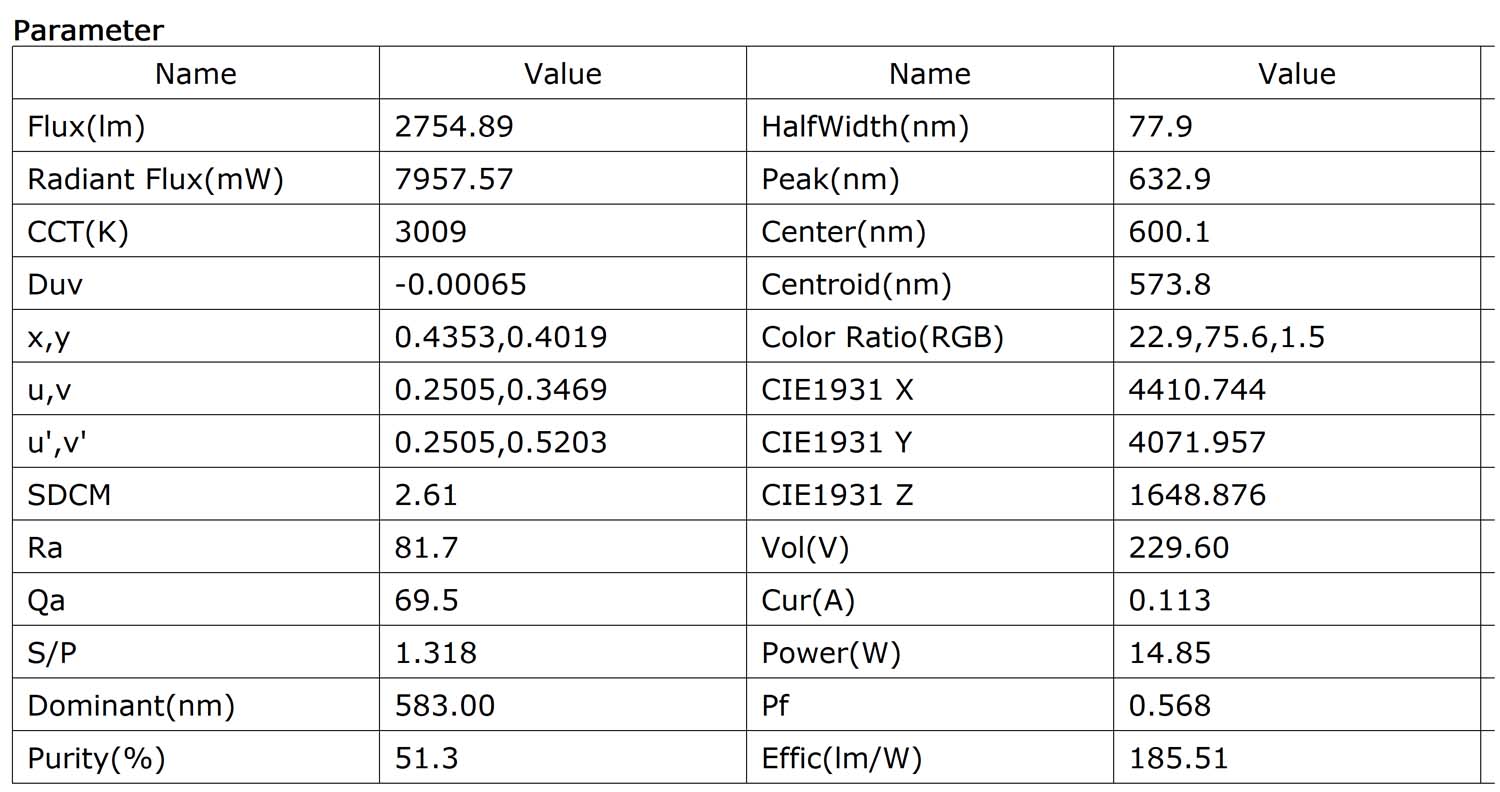Select the Duv value -0.00065
1500x792 pixels.
coord(460,285)
